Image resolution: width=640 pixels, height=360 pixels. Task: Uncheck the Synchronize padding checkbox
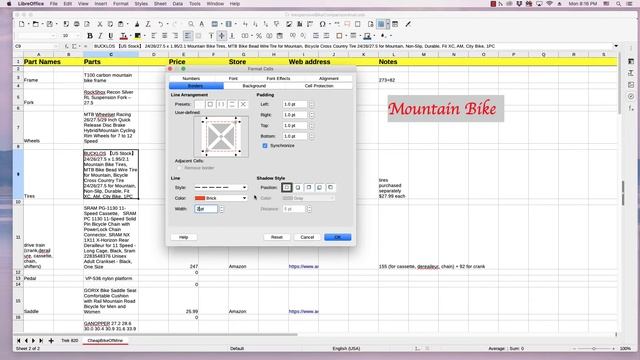(x=265, y=146)
